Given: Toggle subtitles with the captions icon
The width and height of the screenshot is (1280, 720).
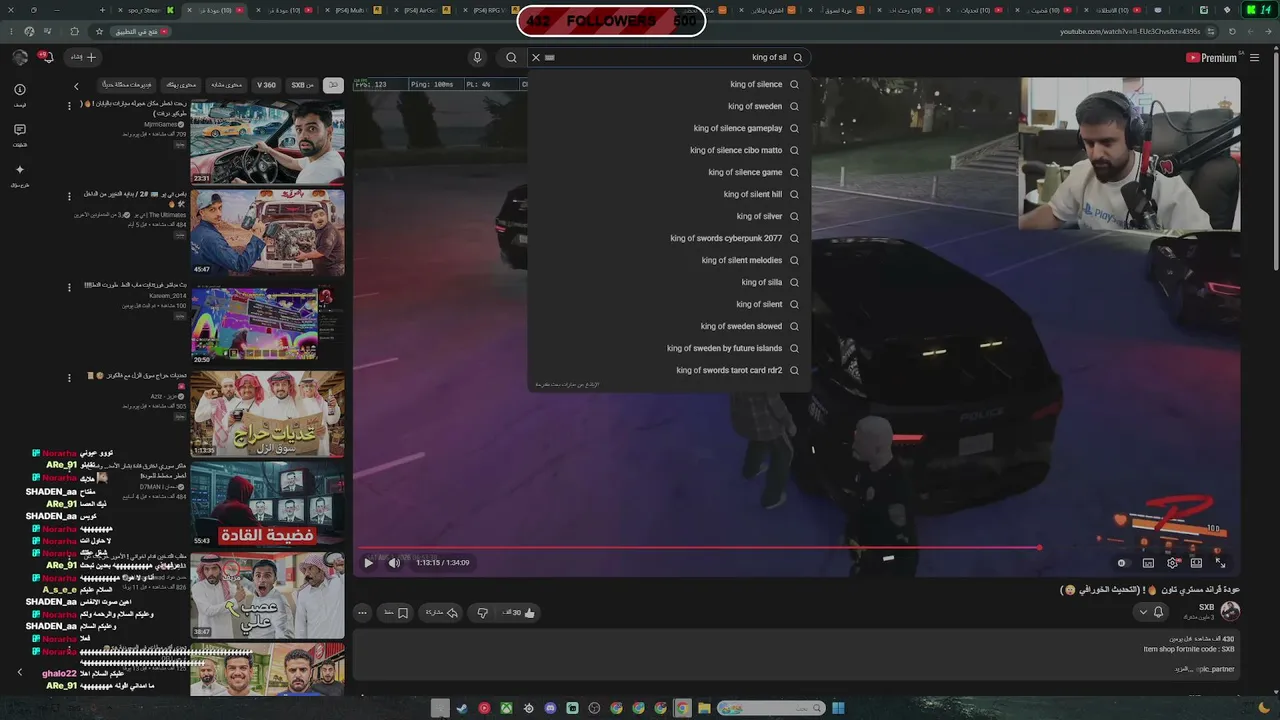Looking at the screenshot, I should point(1148,563).
